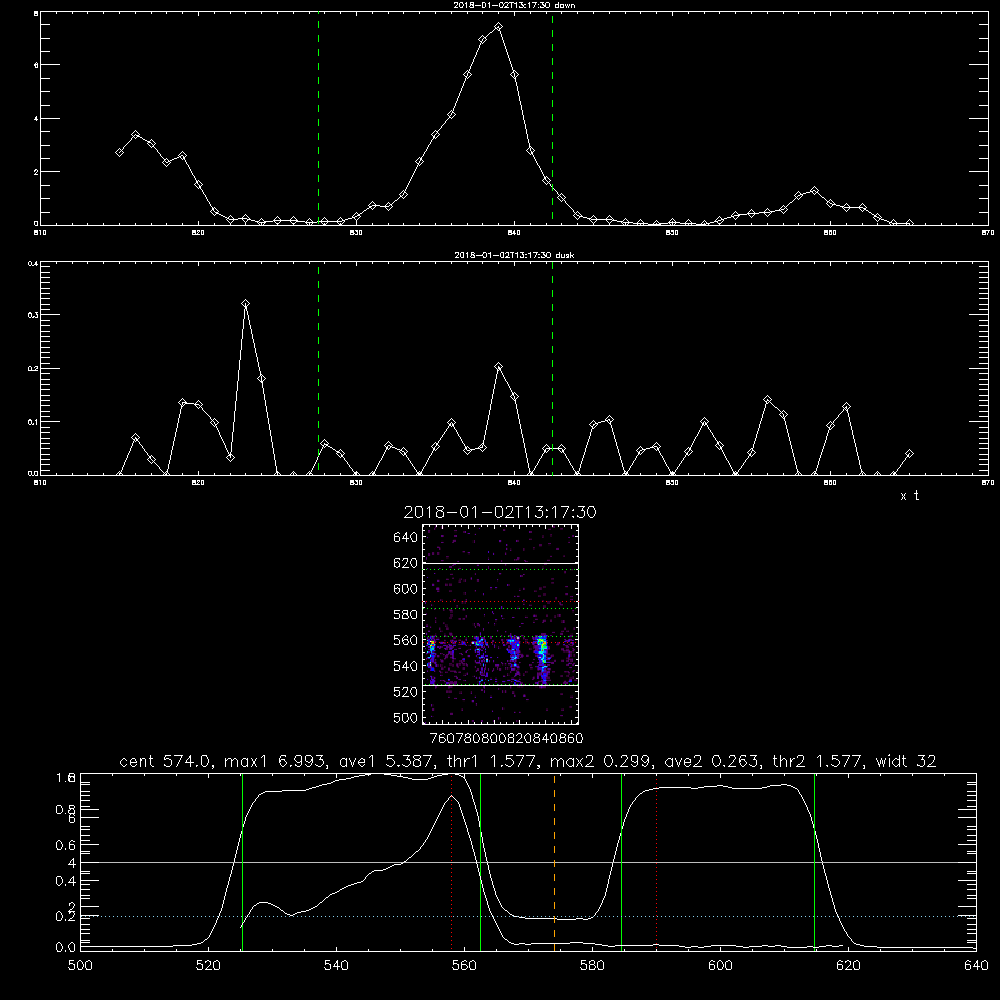1000x1000 pixels.
Task: Click the first diamond point of the dawn curve
Action: tap(119, 152)
